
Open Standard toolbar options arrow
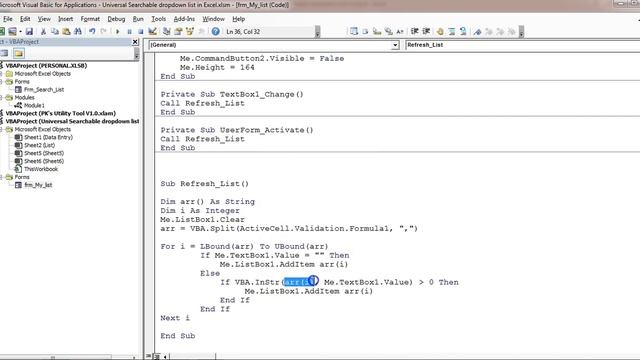317,32
